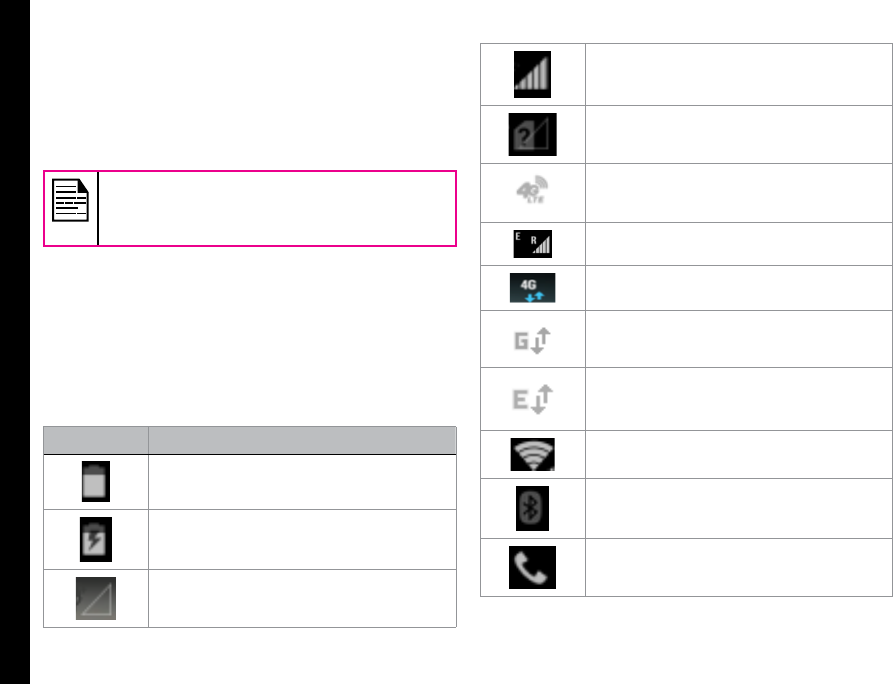
Task: Click the full battery icon
Action: (x=96, y=481)
